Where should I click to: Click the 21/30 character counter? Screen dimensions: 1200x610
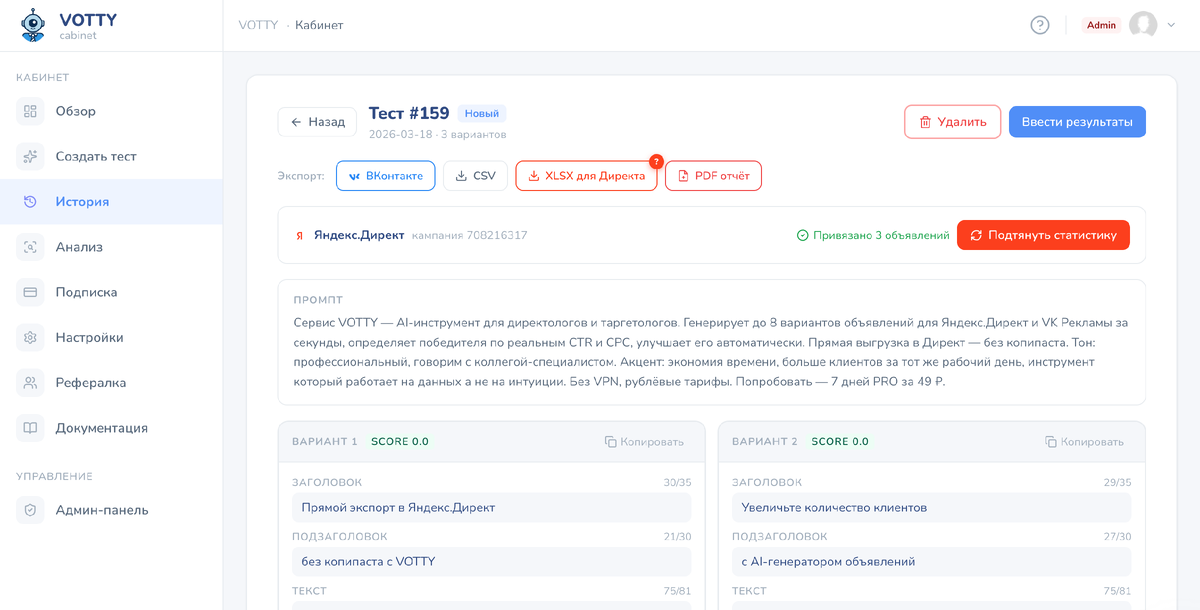coord(677,537)
